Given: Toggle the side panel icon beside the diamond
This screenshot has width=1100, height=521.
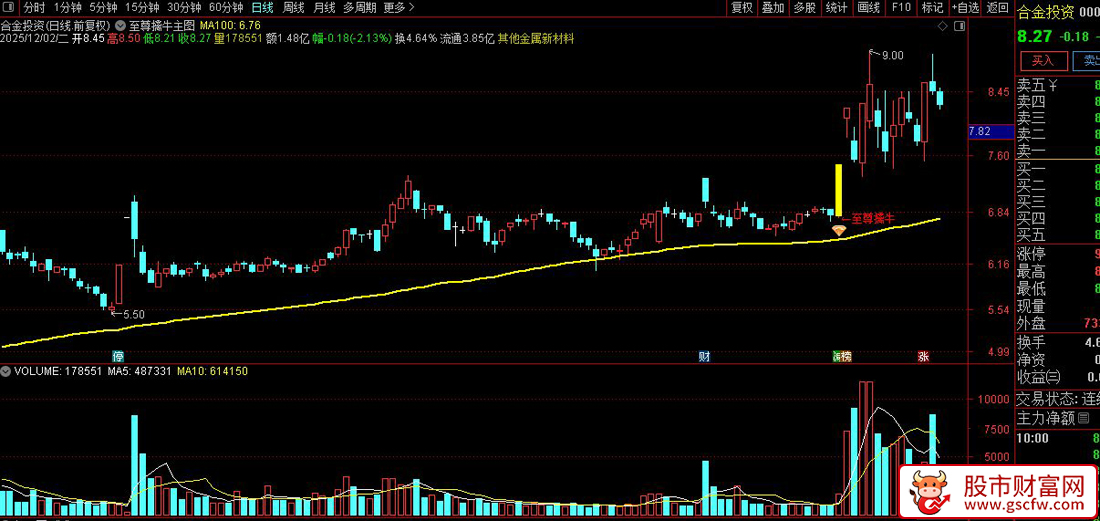Looking at the screenshot, I should [x=960, y=26].
